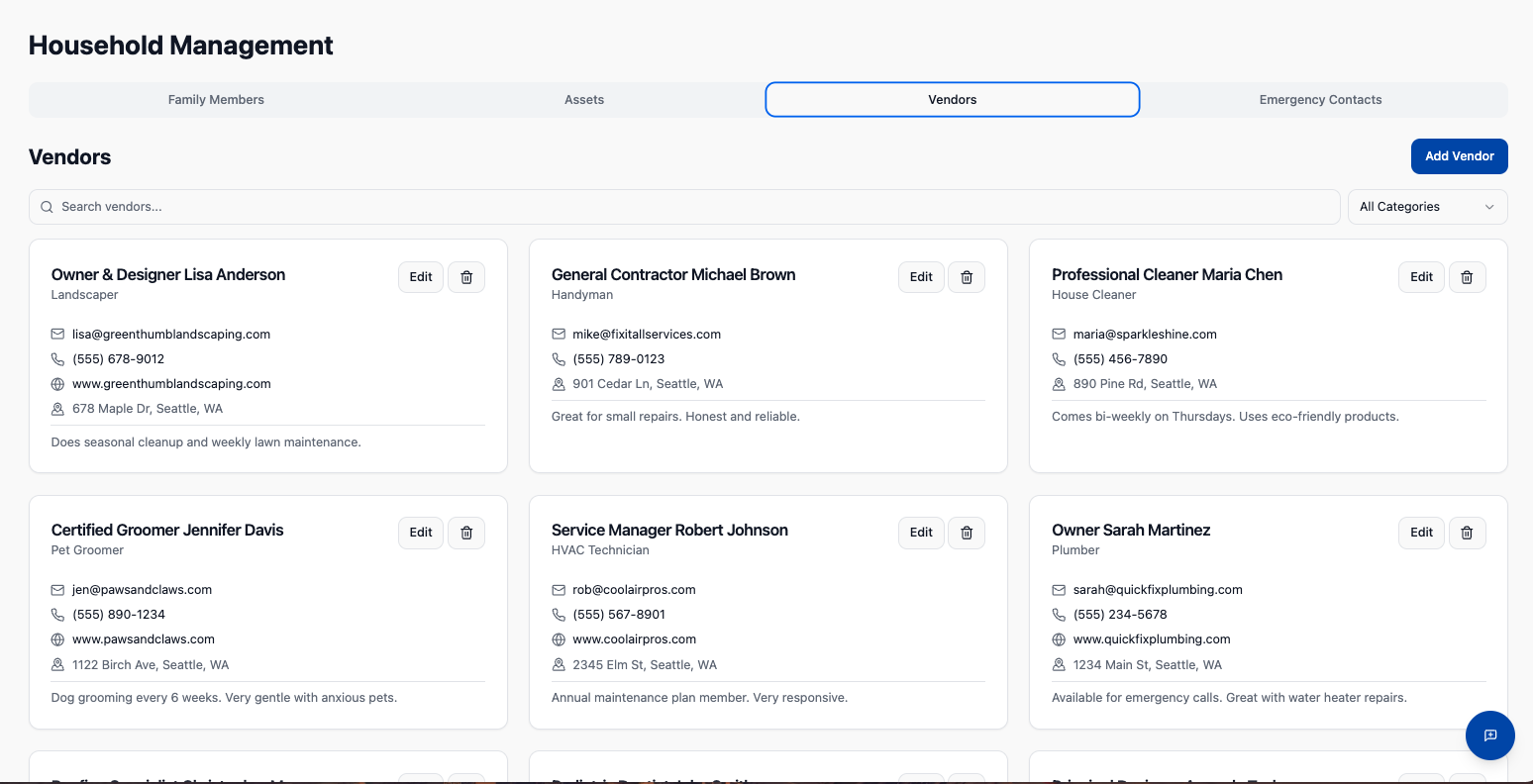
Task: Click the envelope icon by maria@sparkleshine.com
Action: click(x=1059, y=335)
